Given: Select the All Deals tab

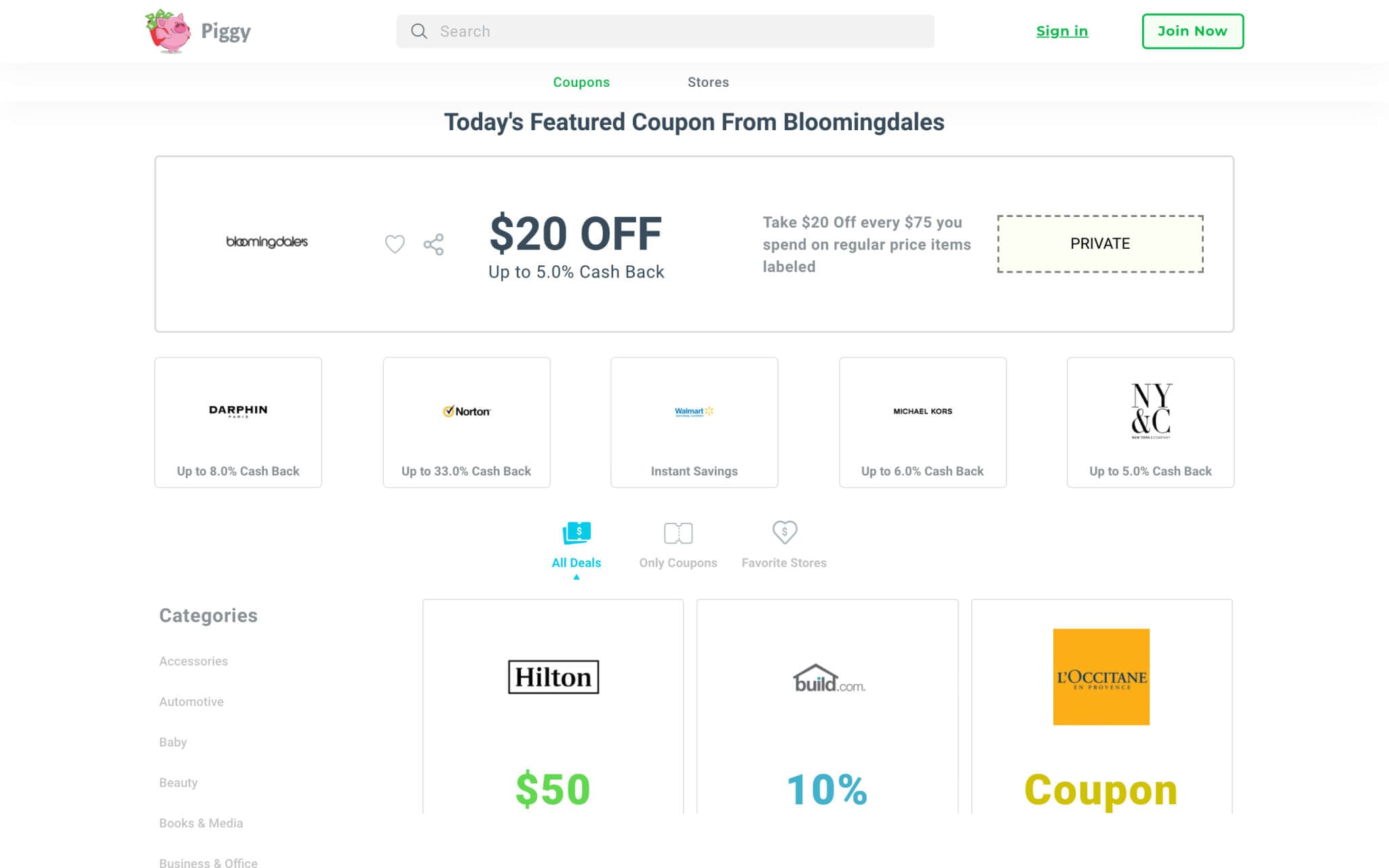Looking at the screenshot, I should coord(576,545).
